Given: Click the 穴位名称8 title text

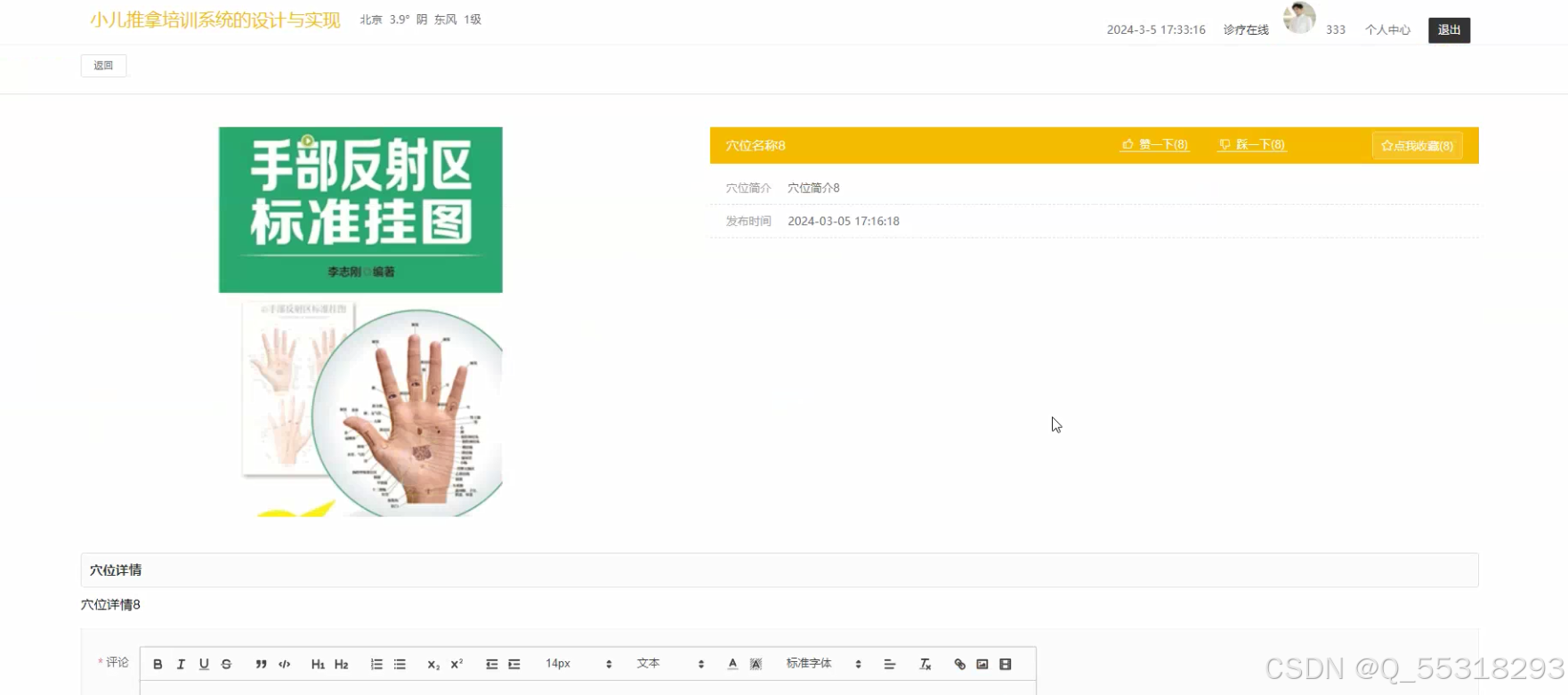Looking at the screenshot, I should [x=756, y=145].
